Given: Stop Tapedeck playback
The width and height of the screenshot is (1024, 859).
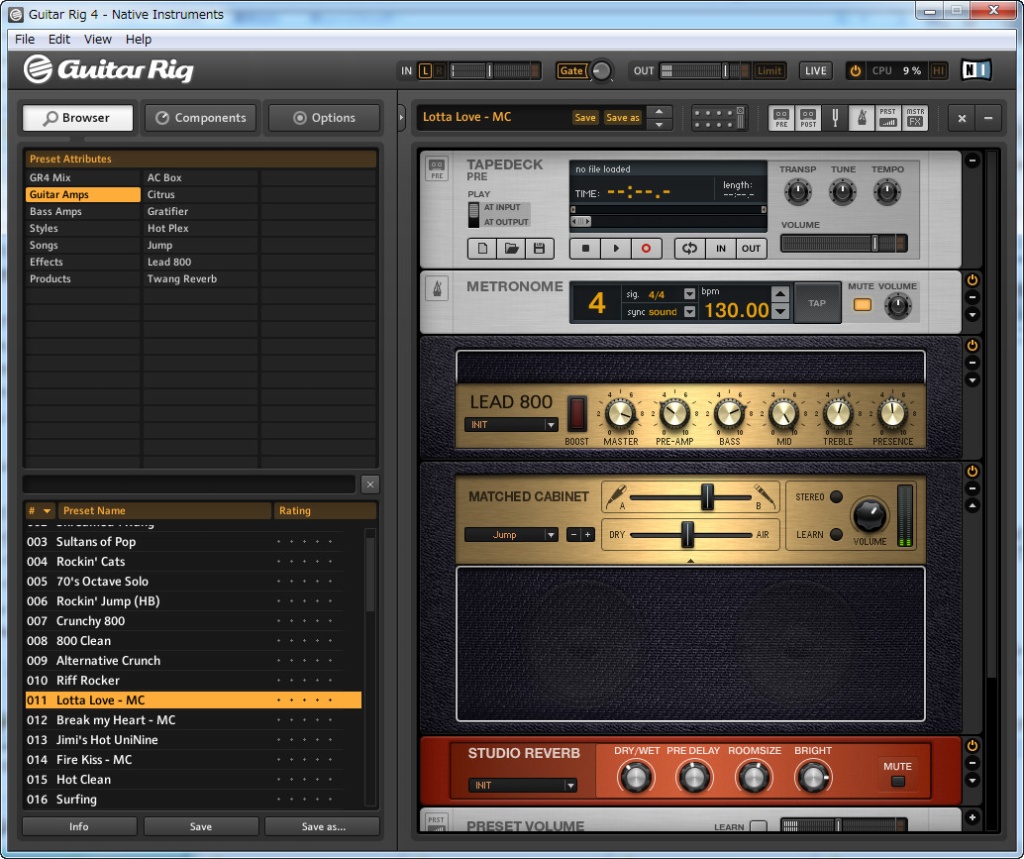Looking at the screenshot, I should click(585, 248).
